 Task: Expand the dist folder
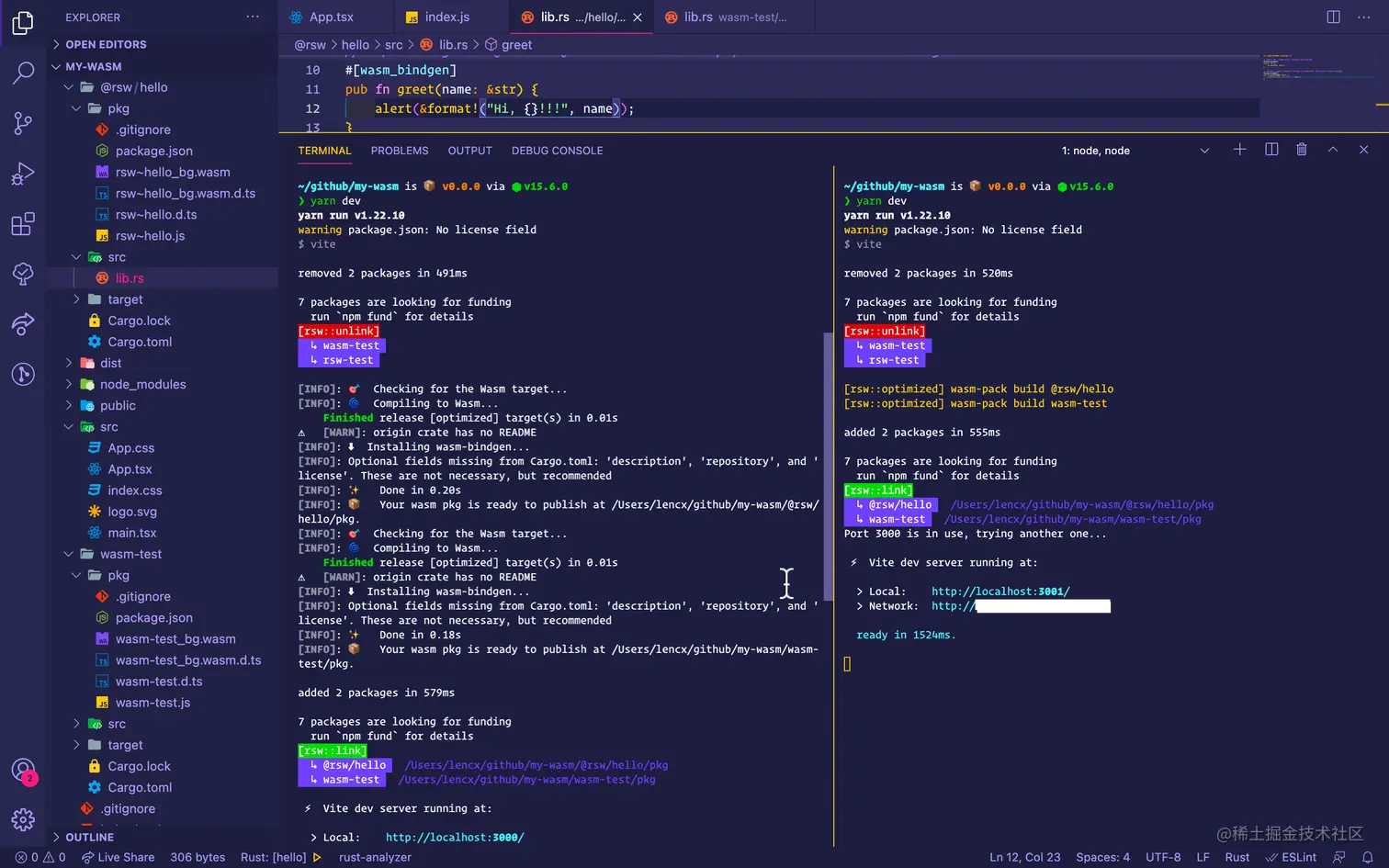point(163,363)
